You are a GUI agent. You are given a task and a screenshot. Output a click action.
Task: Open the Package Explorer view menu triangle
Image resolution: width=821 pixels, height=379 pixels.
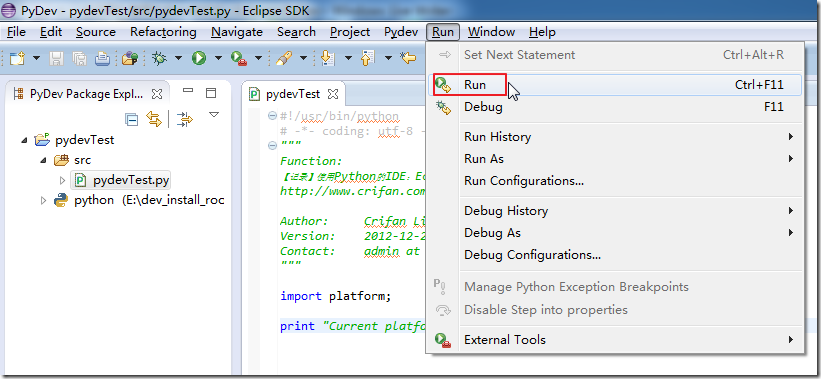(x=214, y=115)
